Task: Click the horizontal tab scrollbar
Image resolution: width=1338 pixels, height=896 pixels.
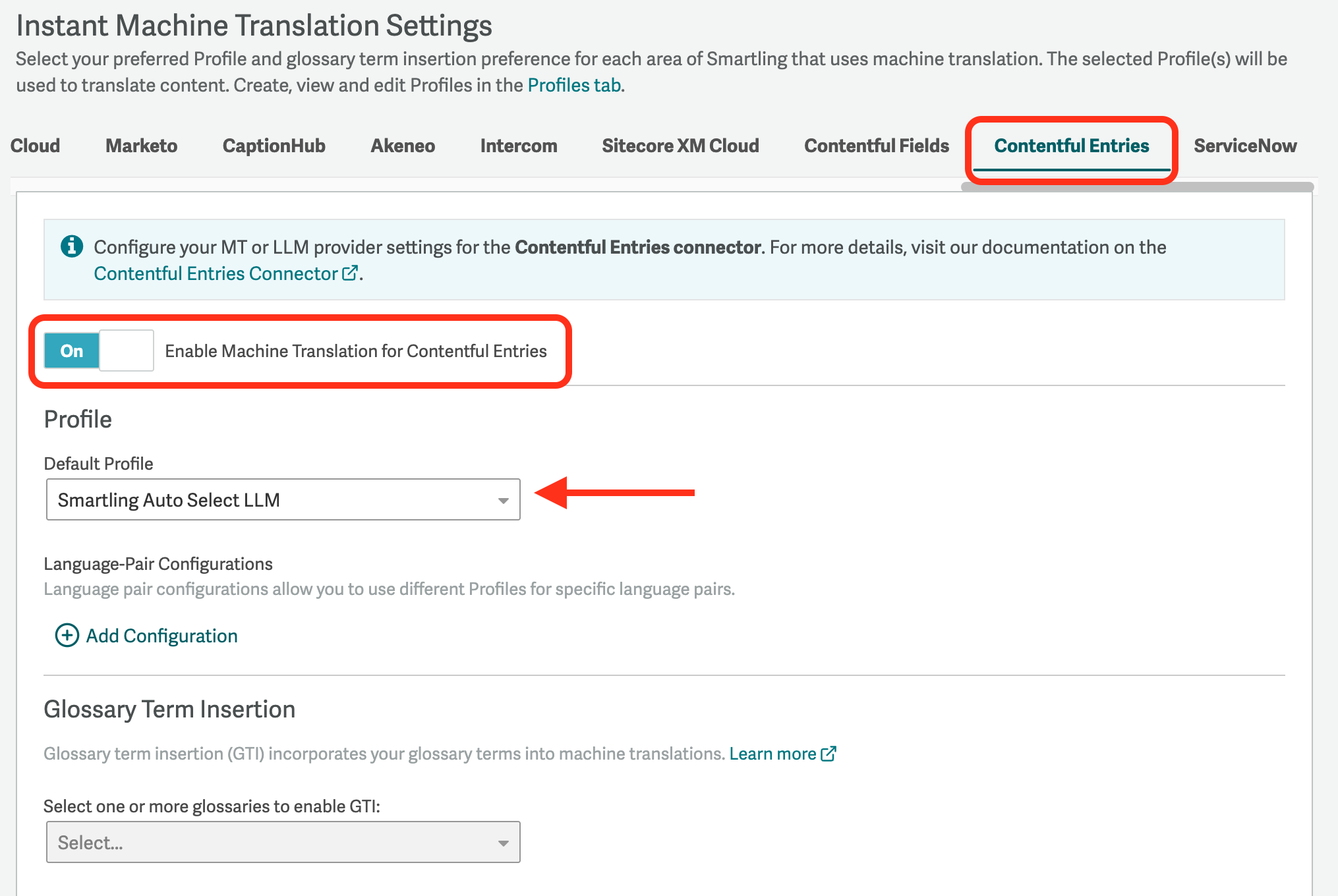Action: pos(1137,187)
